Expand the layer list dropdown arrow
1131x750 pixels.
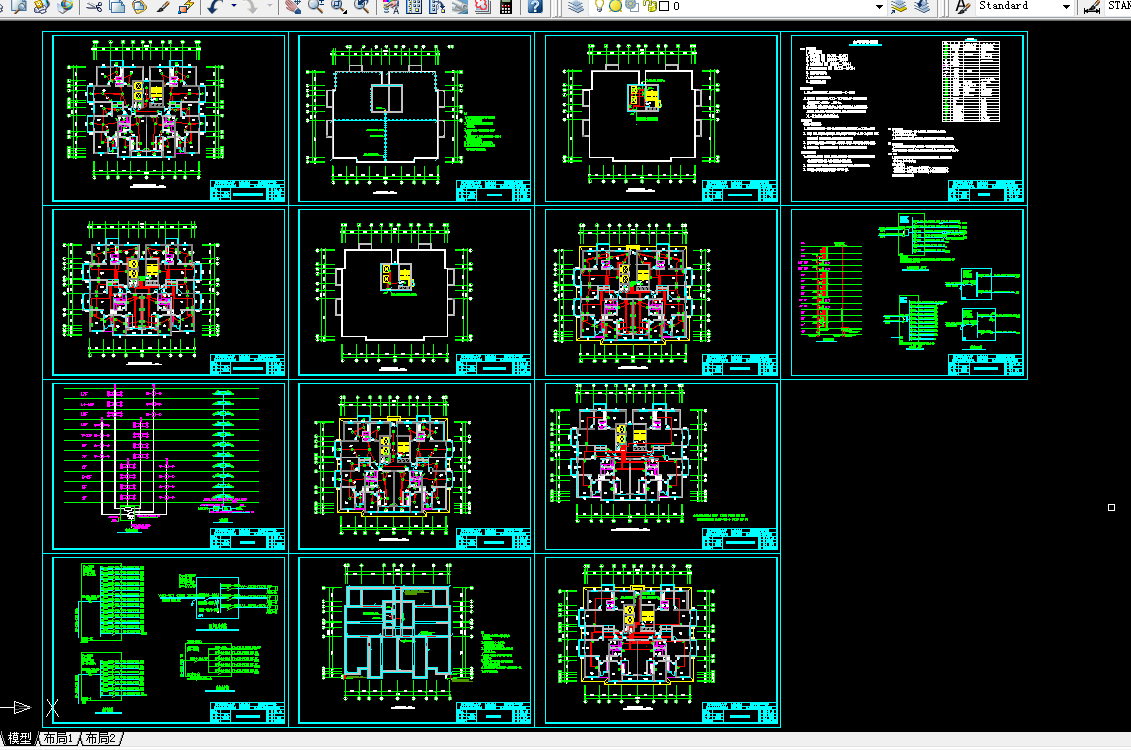point(879,6)
